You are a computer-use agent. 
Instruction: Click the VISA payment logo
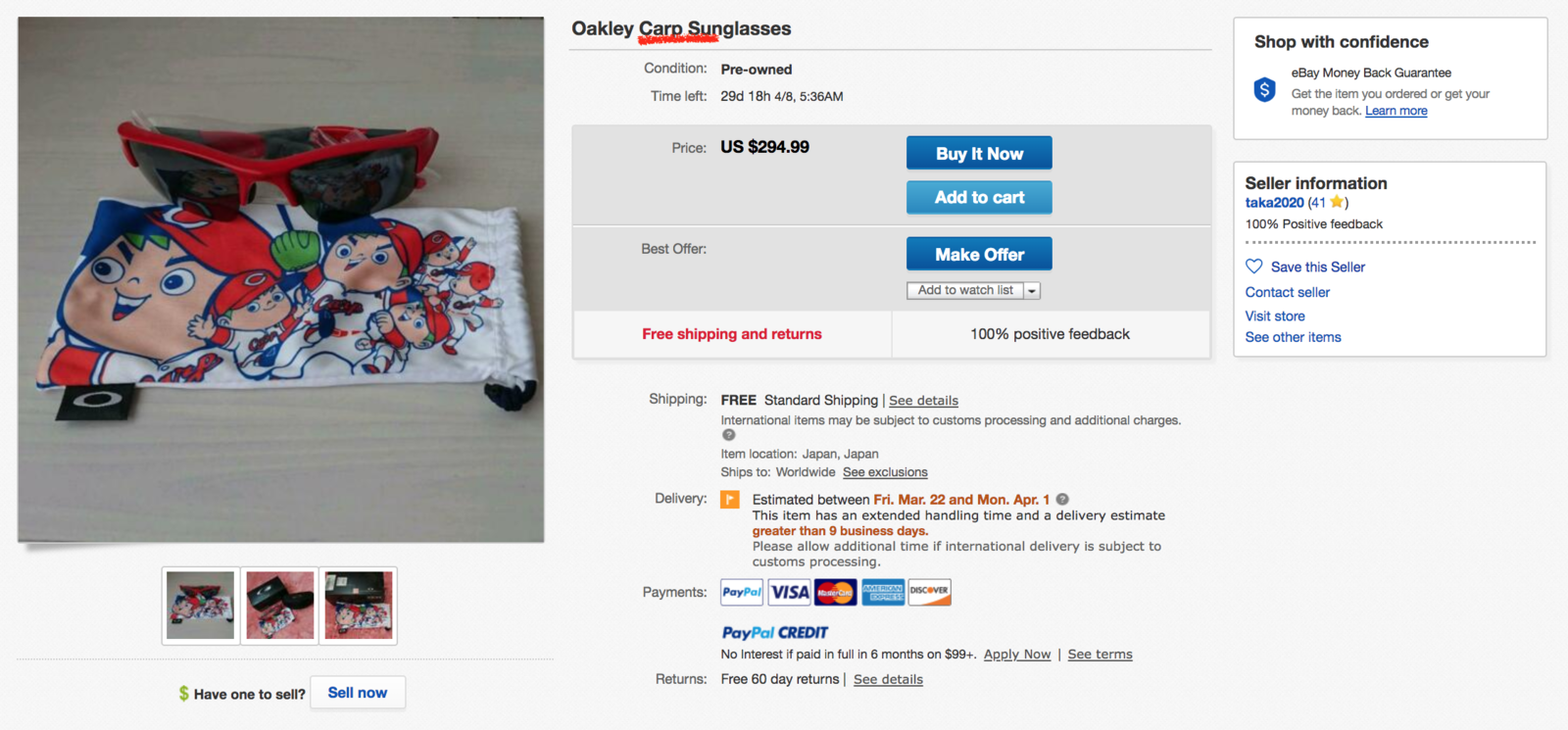(789, 592)
